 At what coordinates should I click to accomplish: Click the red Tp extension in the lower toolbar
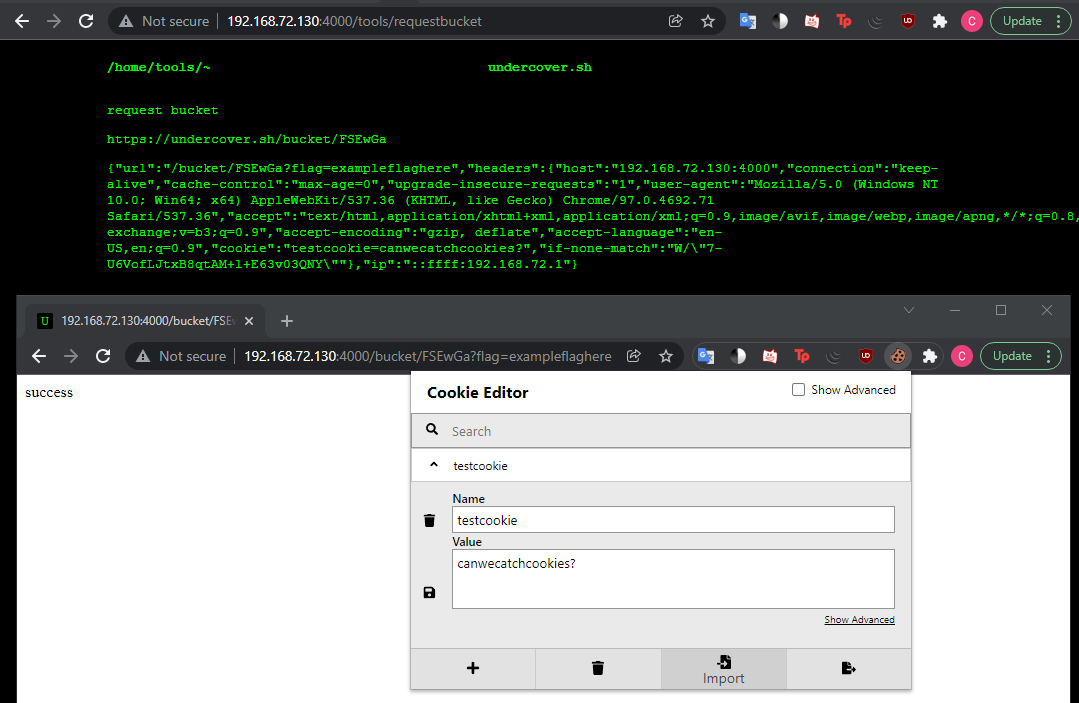[x=802, y=356]
